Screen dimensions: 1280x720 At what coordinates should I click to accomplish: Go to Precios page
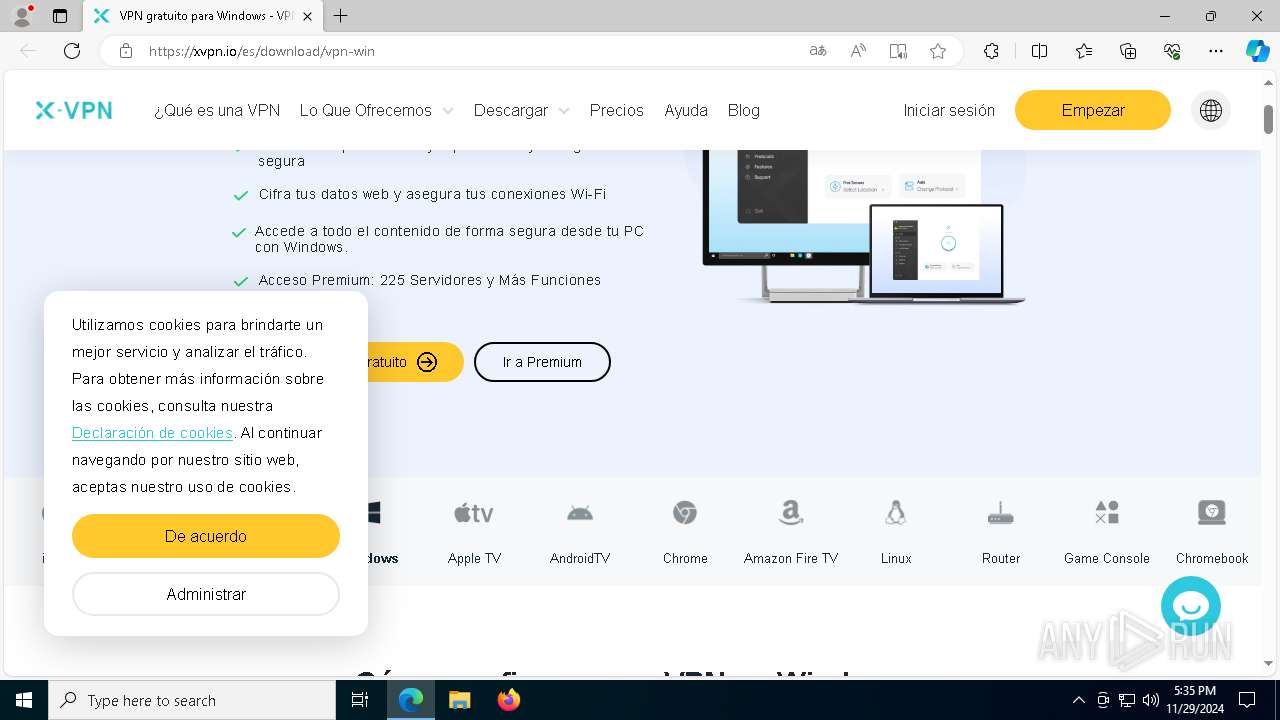tap(617, 110)
